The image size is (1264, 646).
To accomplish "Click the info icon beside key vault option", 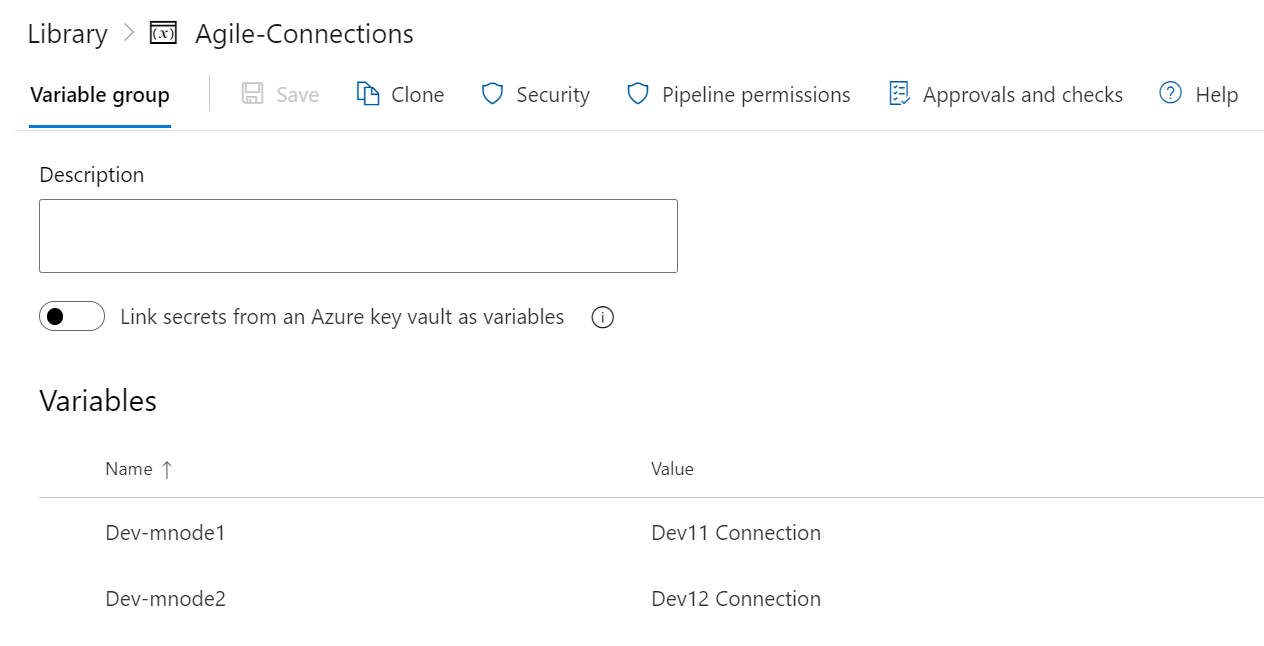I will (x=602, y=318).
